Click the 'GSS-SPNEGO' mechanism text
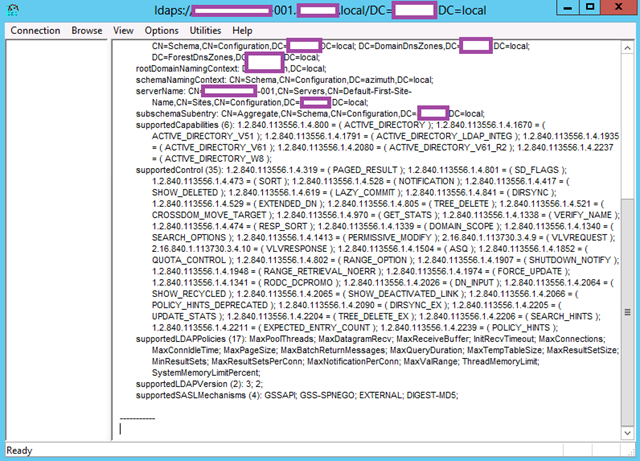640x461 pixels. click(x=327, y=395)
